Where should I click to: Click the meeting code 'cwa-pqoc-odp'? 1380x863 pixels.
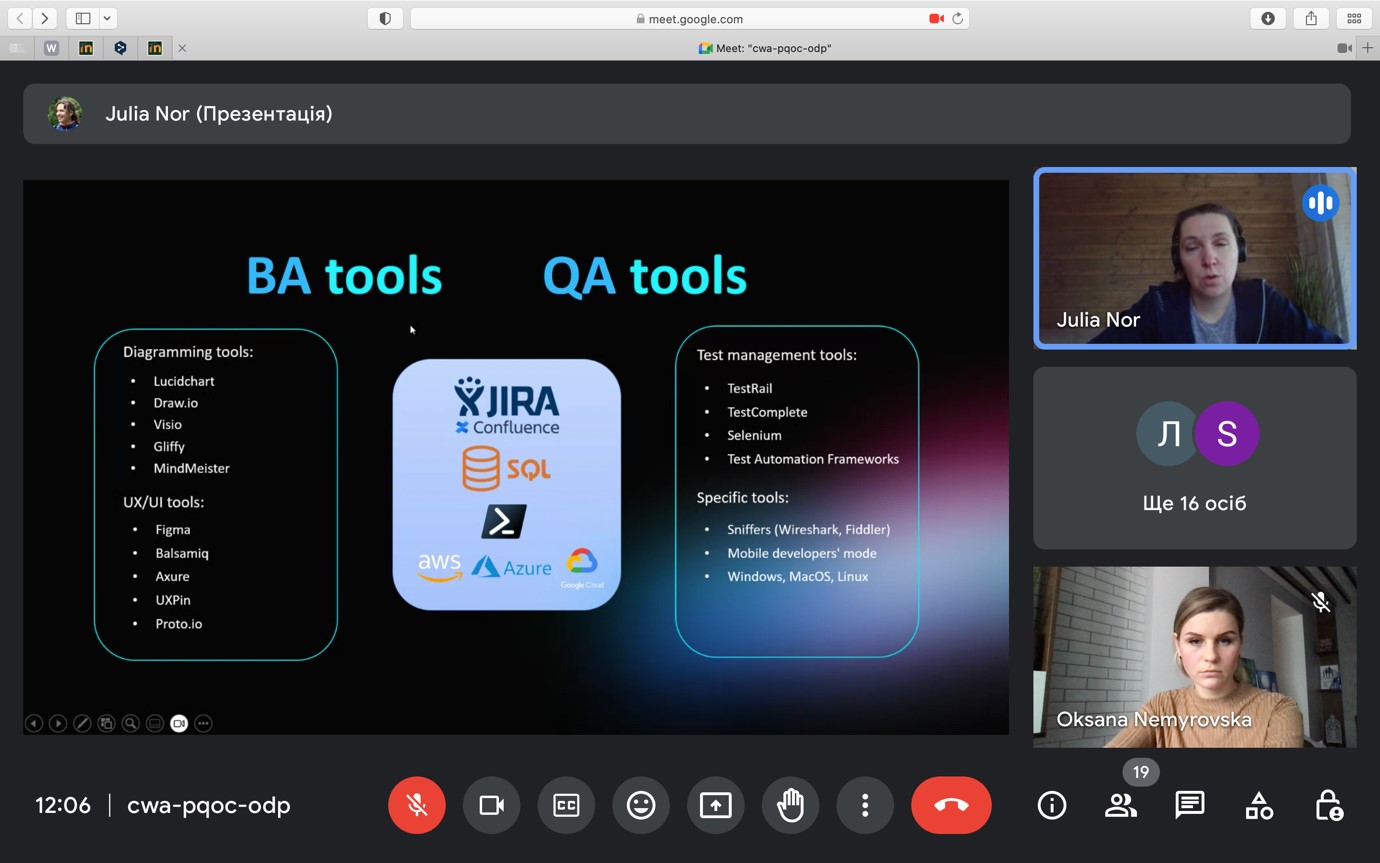(x=209, y=805)
